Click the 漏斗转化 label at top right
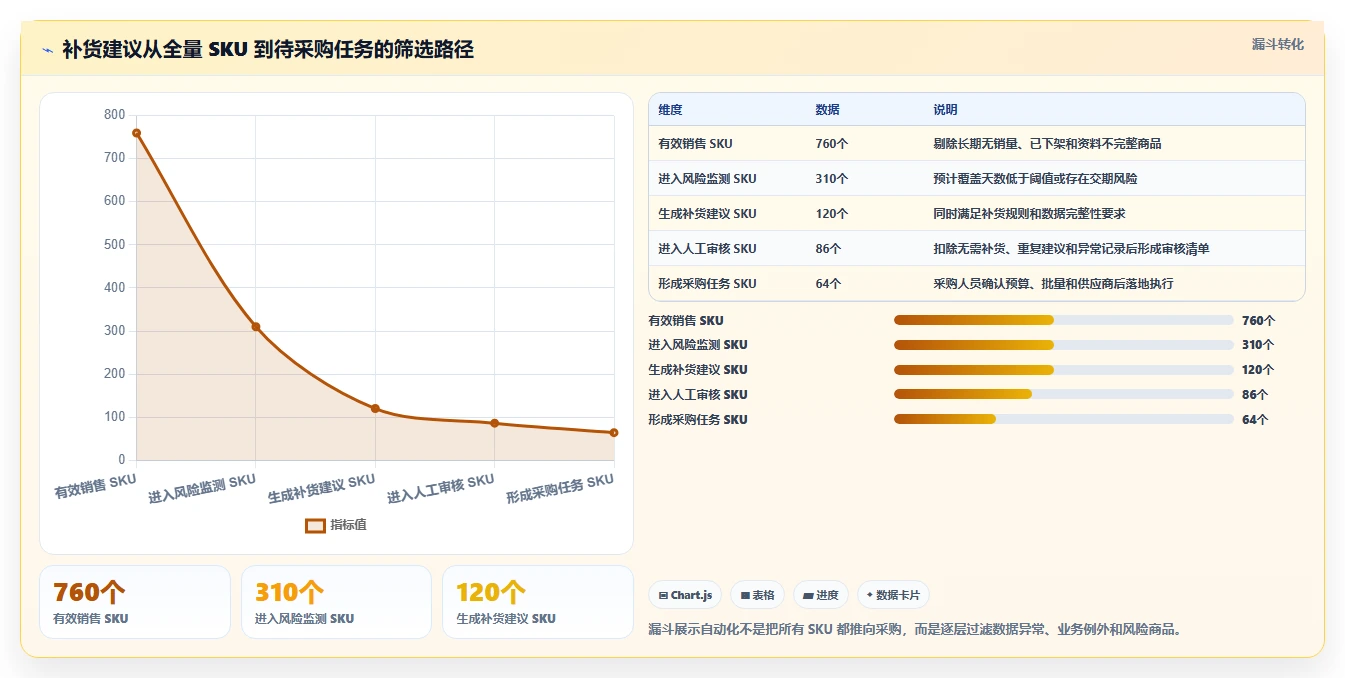Image resolution: width=1345 pixels, height=678 pixels. tap(1277, 45)
